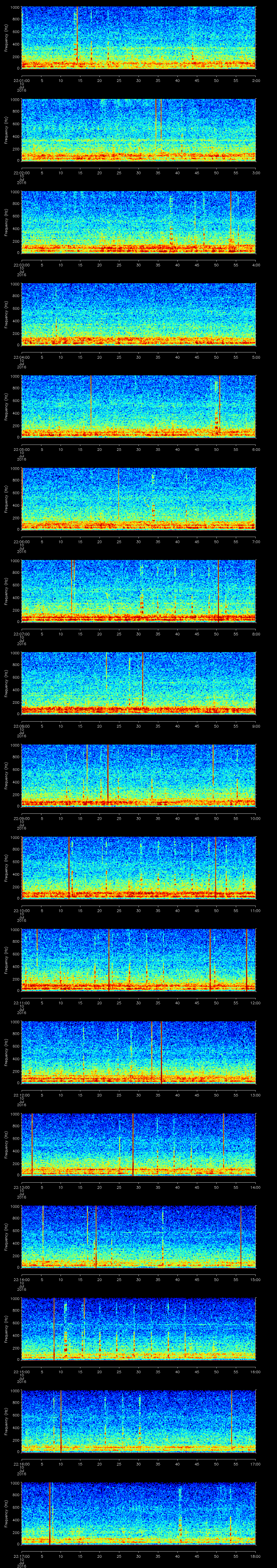The image size is (277, 1568).
Task: Click the "11:00" end time label
Action: pyautogui.click(x=255, y=910)
